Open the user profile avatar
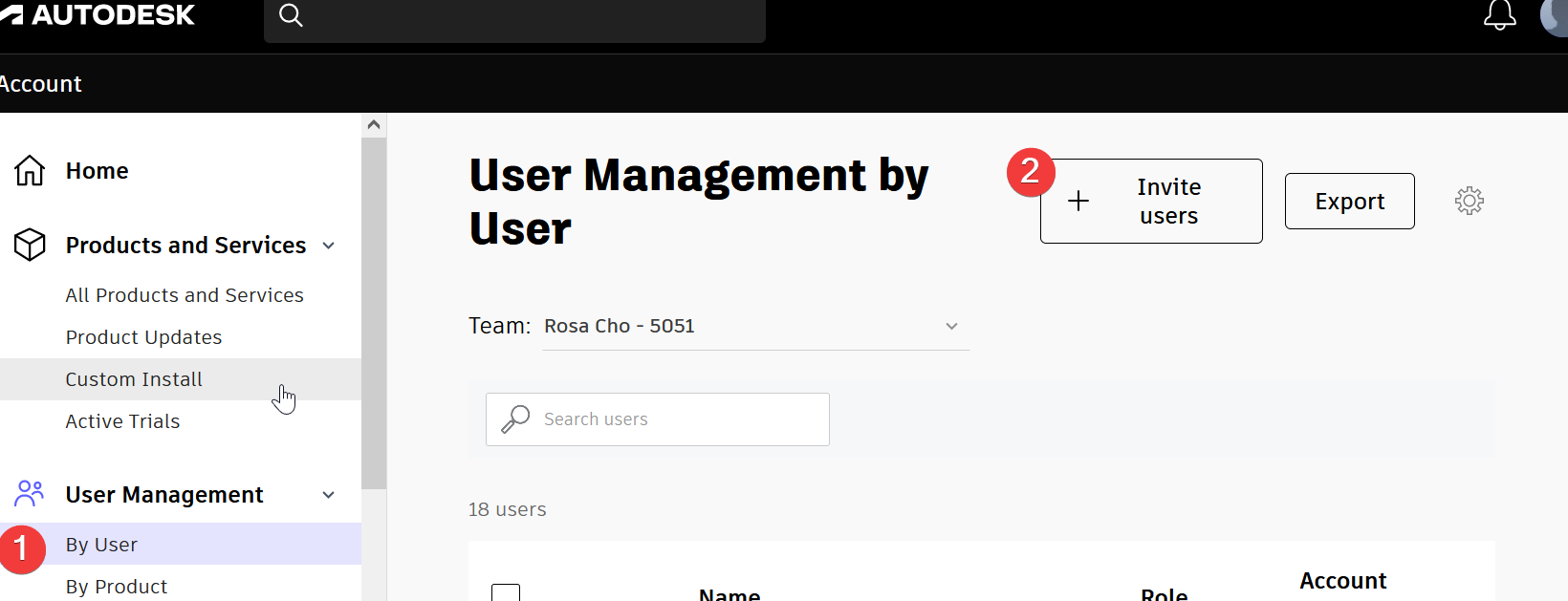Image resolution: width=1568 pixels, height=601 pixels. [1555, 16]
